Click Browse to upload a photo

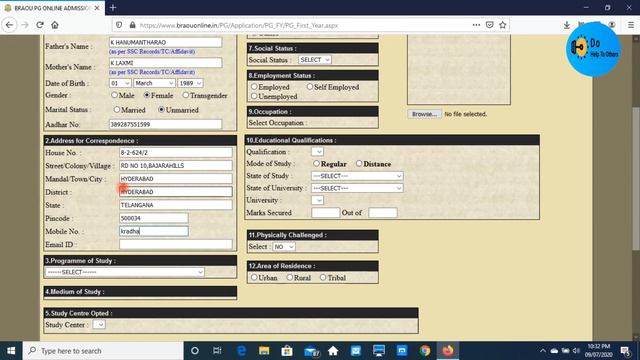point(424,114)
